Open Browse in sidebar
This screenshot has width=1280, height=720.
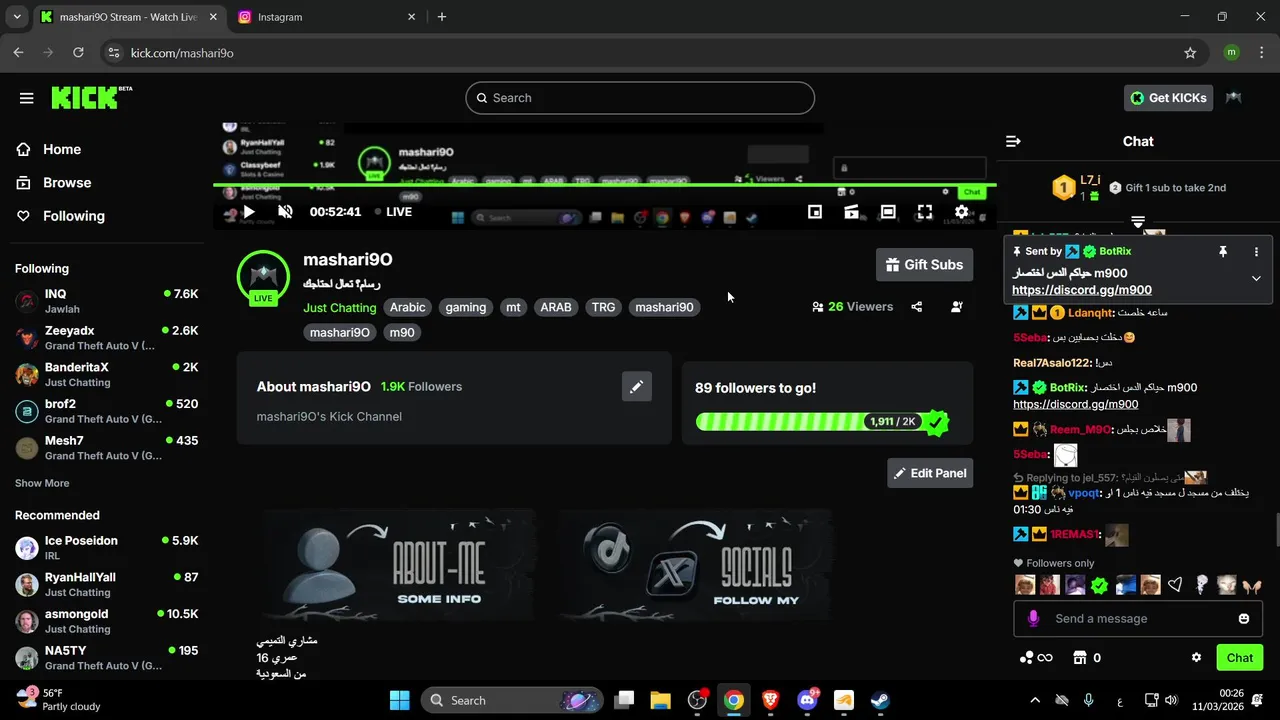point(67,183)
